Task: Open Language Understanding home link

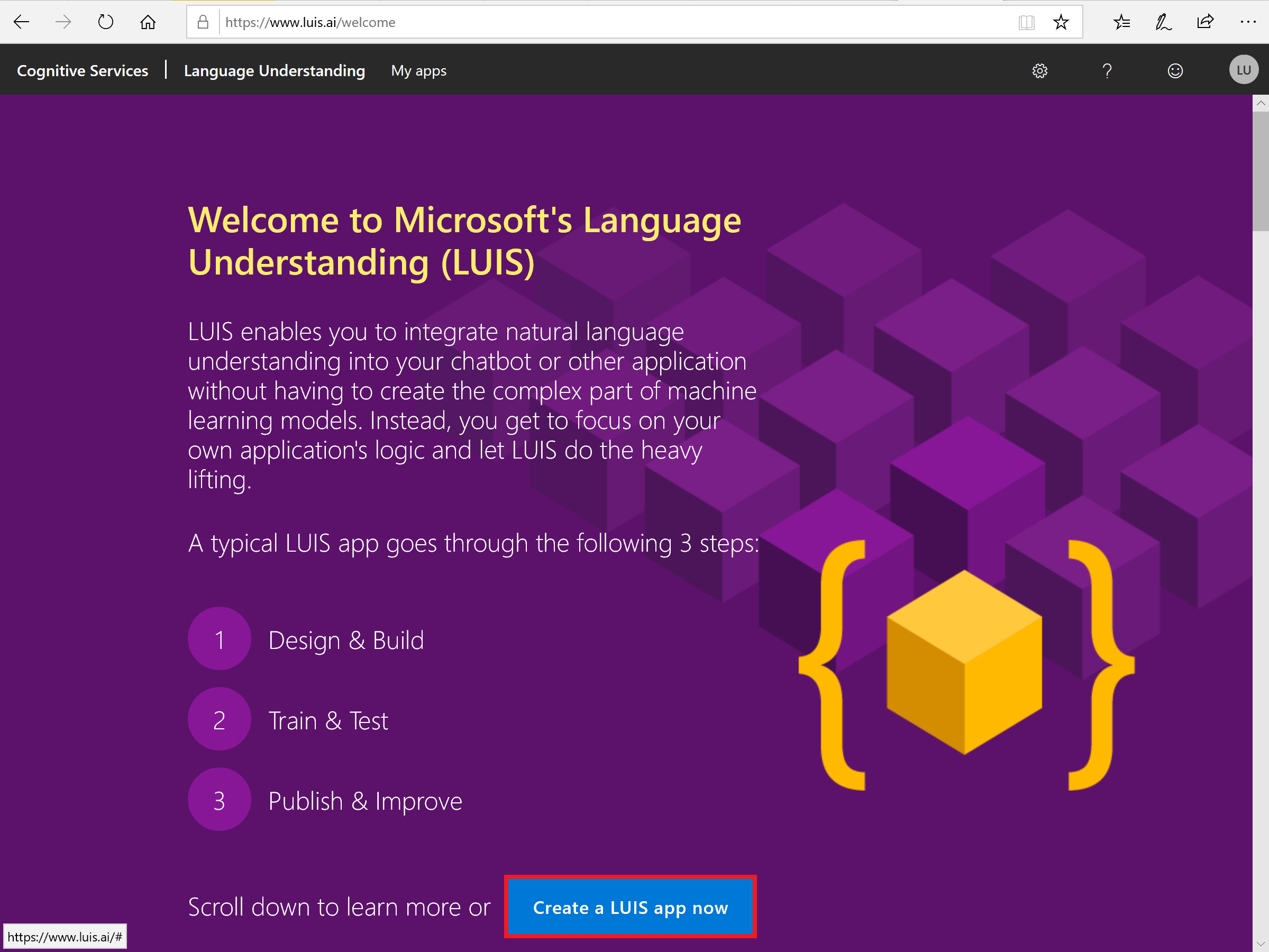Action: point(274,70)
